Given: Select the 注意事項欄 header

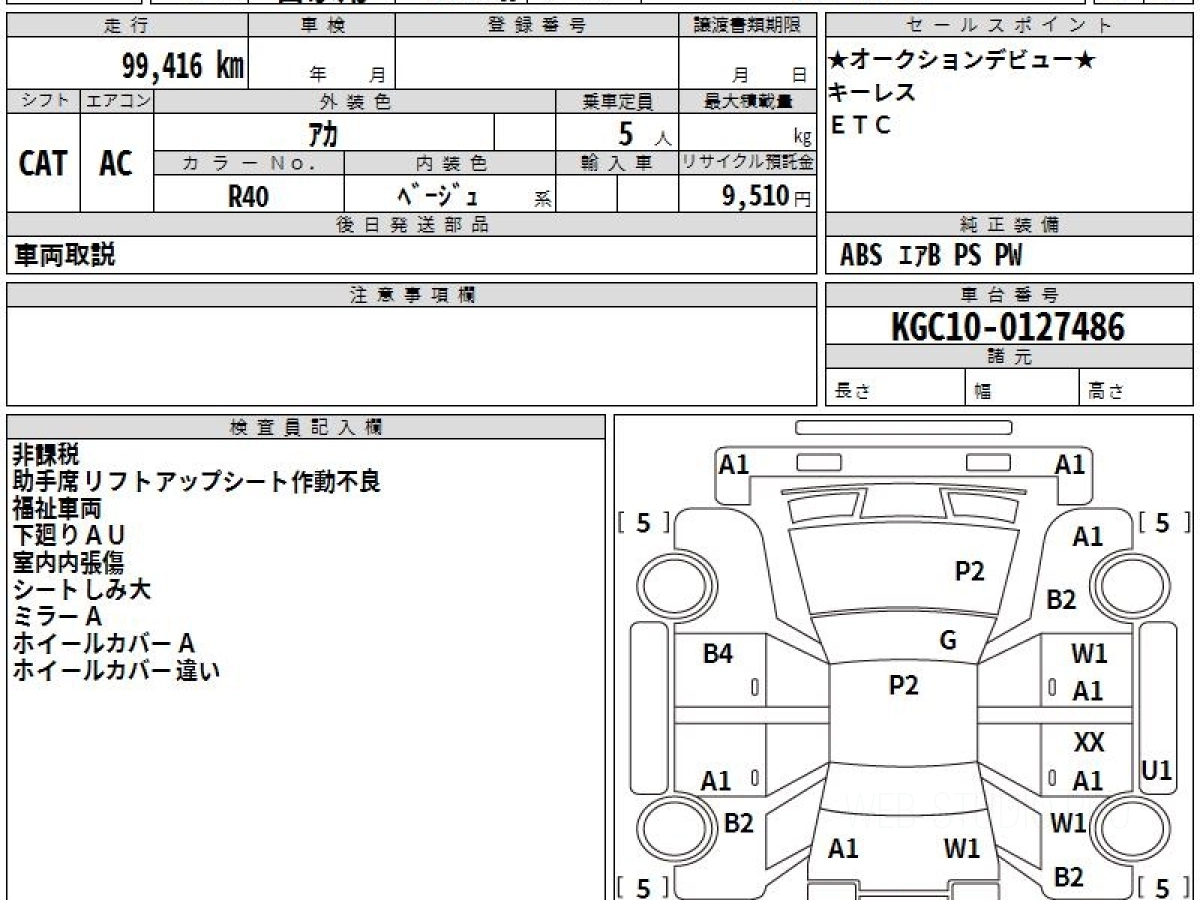Looking at the screenshot, I should (412, 295).
